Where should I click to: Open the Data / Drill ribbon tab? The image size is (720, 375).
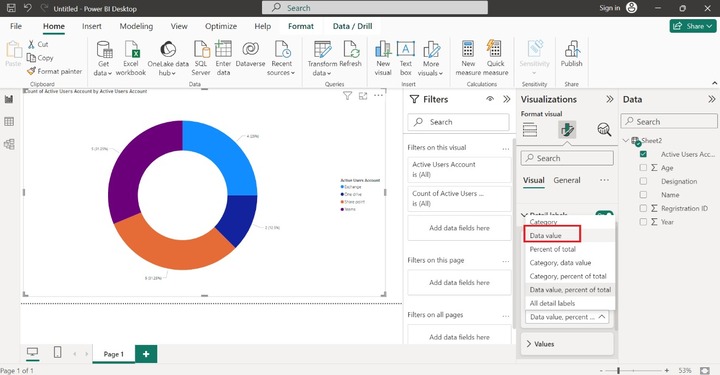(x=352, y=26)
